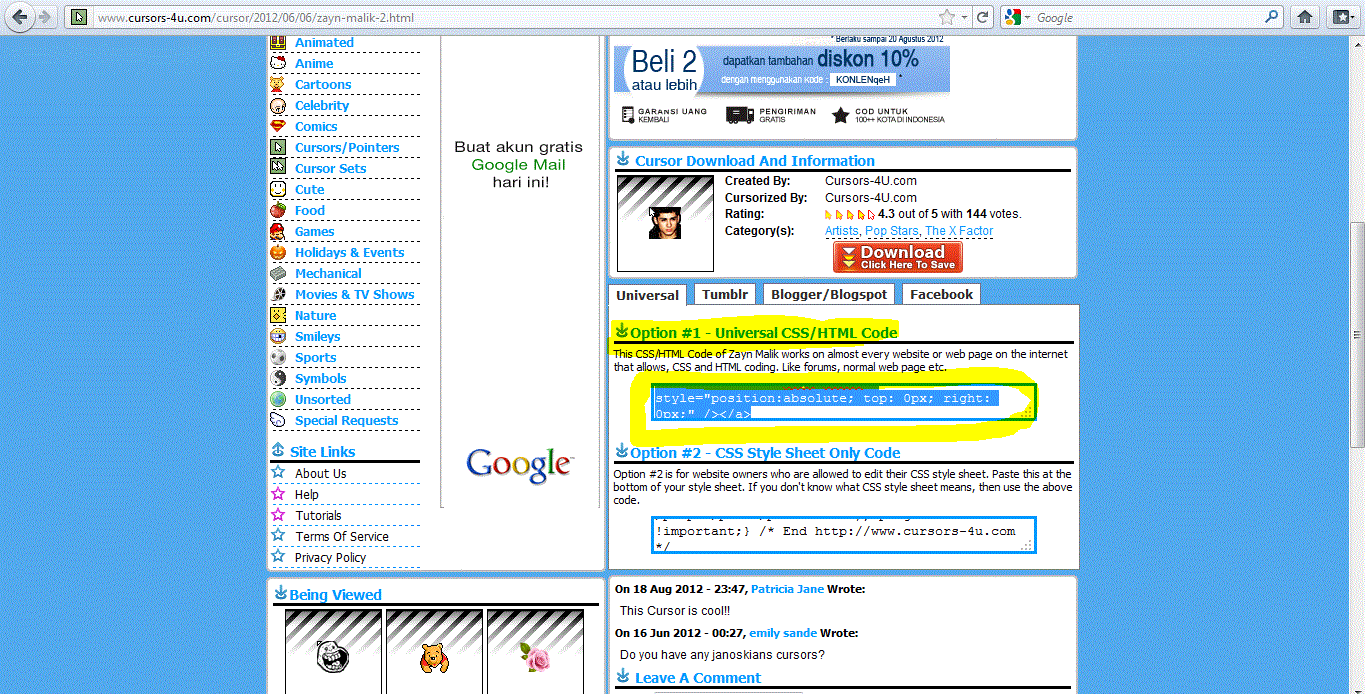1365x694 pixels.
Task: Click the Zayn Malik cursor preview
Action: click(665, 223)
